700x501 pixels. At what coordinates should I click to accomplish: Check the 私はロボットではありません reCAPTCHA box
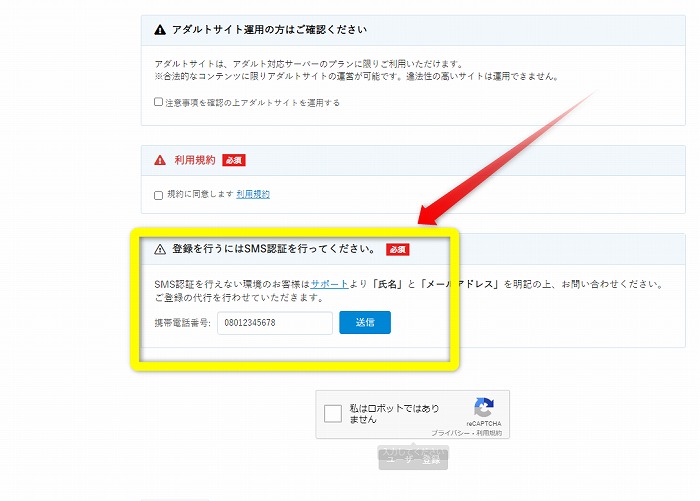[x=333, y=414]
